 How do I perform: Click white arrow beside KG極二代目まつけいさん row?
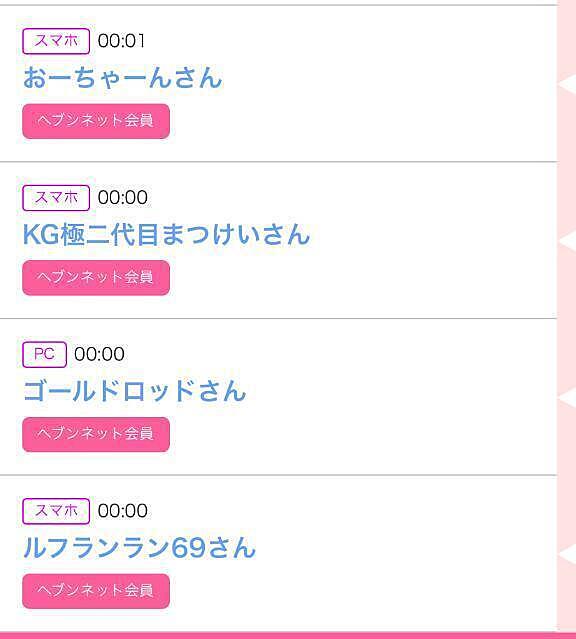click(x=567, y=241)
